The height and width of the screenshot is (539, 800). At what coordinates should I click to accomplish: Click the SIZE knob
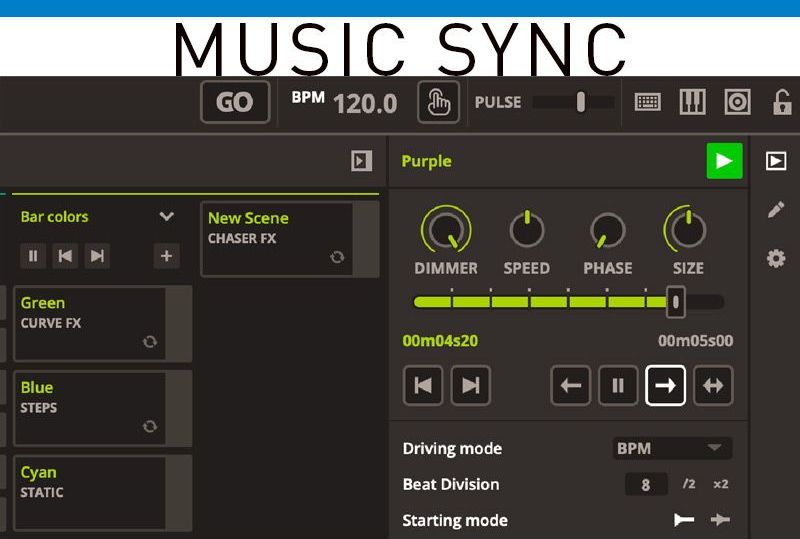pos(687,229)
